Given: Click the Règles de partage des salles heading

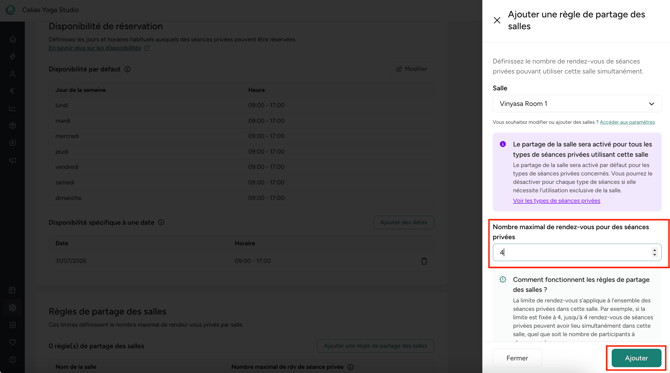Looking at the screenshot, I should click(107, 311).
